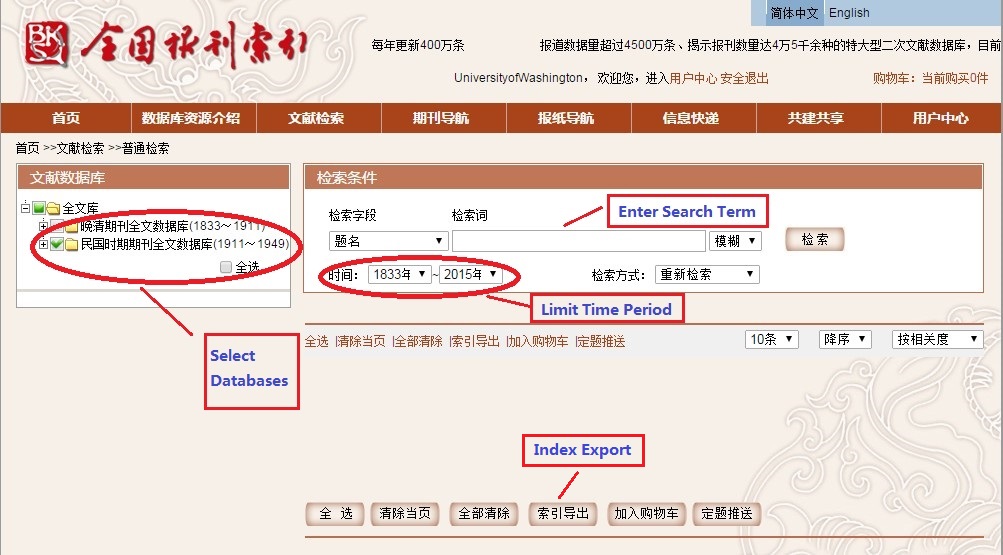Select the 全文库 tree label
The image size is (1003, 555).
pos(81,208)
